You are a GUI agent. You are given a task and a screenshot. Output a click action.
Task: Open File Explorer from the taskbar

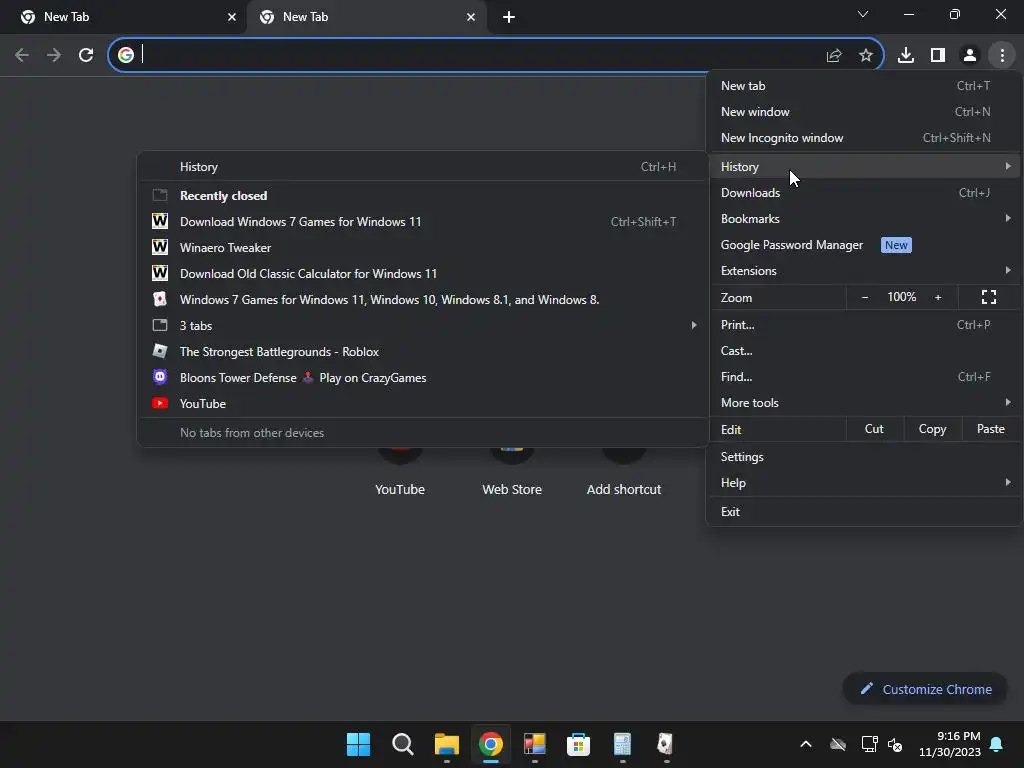tap(447, 744)
